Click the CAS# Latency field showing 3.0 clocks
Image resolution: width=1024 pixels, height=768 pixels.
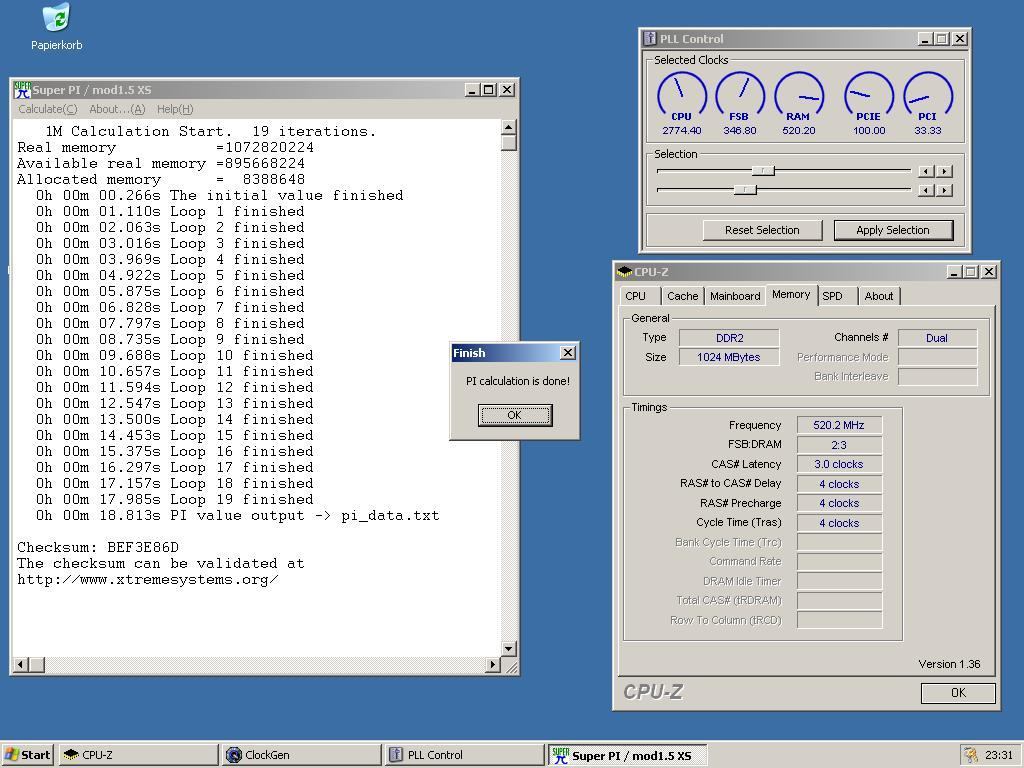point(839,464)
